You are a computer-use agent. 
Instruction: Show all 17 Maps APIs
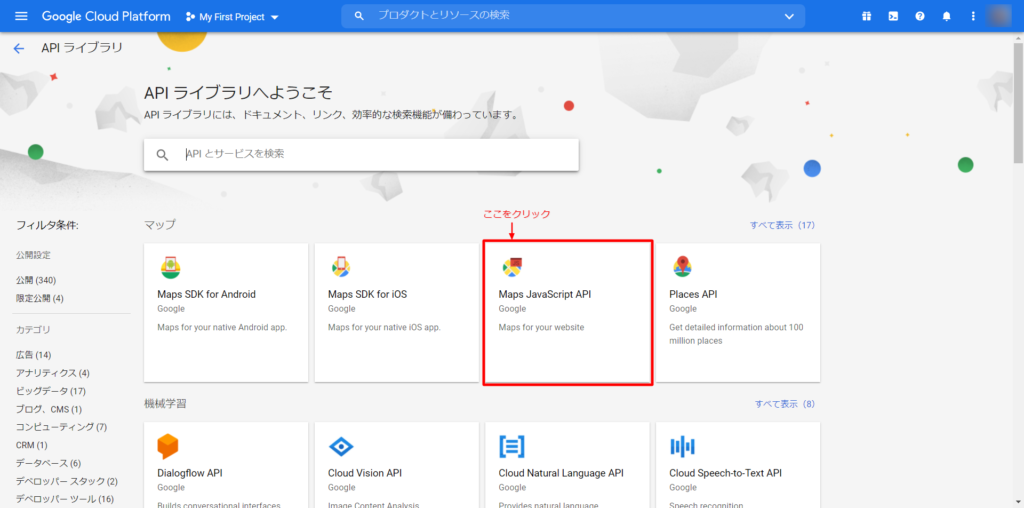(782, 225)
